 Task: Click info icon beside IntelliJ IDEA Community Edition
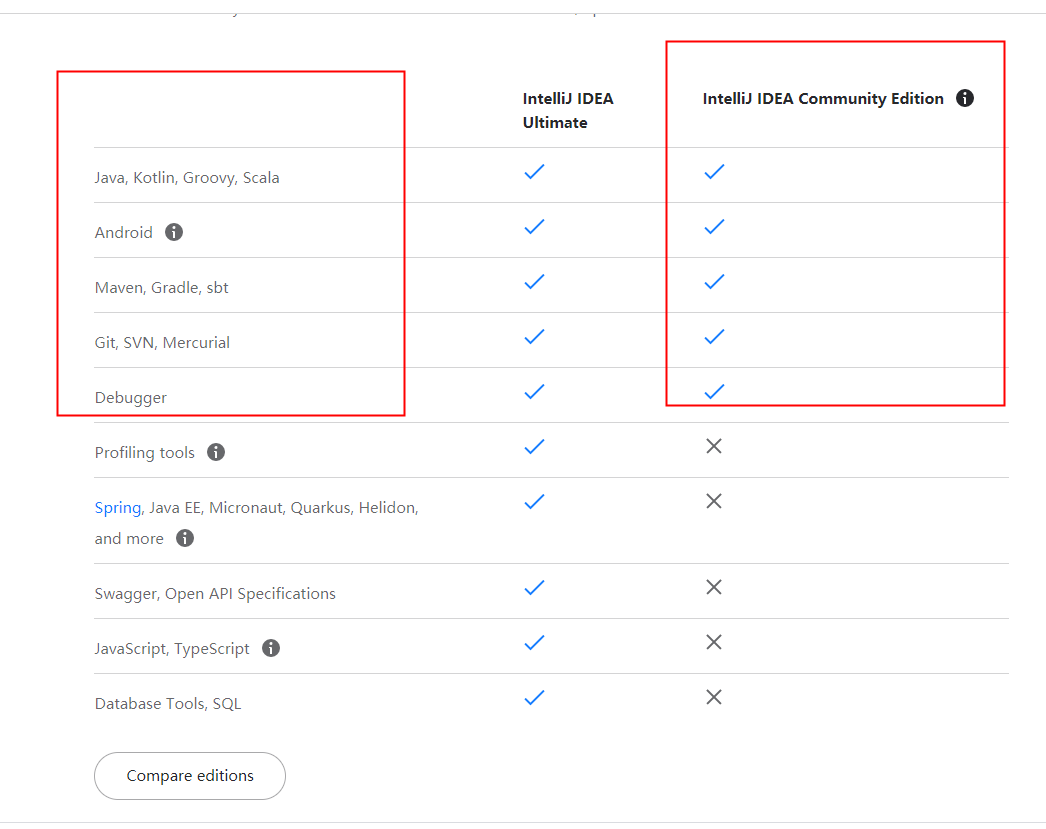point(965,98)
